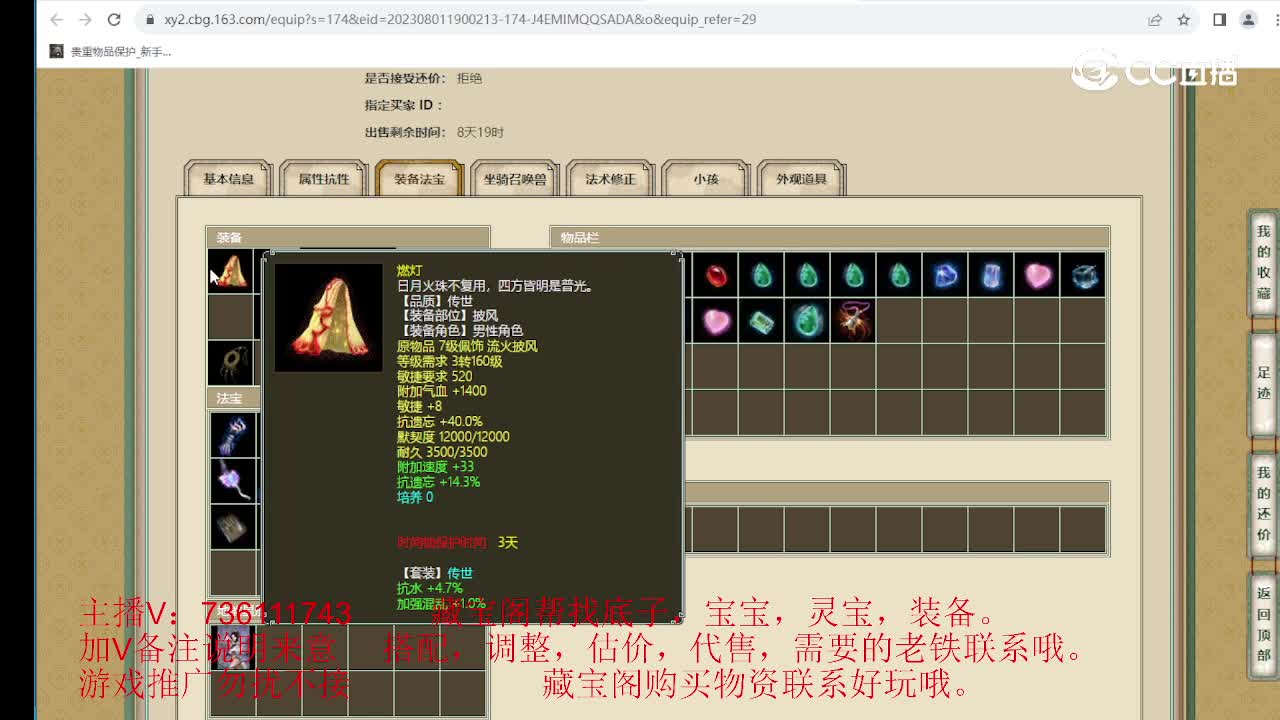Click the 法宝 section header
The width and height of the screenshot is (1280, 720).
tap(232, 398)
